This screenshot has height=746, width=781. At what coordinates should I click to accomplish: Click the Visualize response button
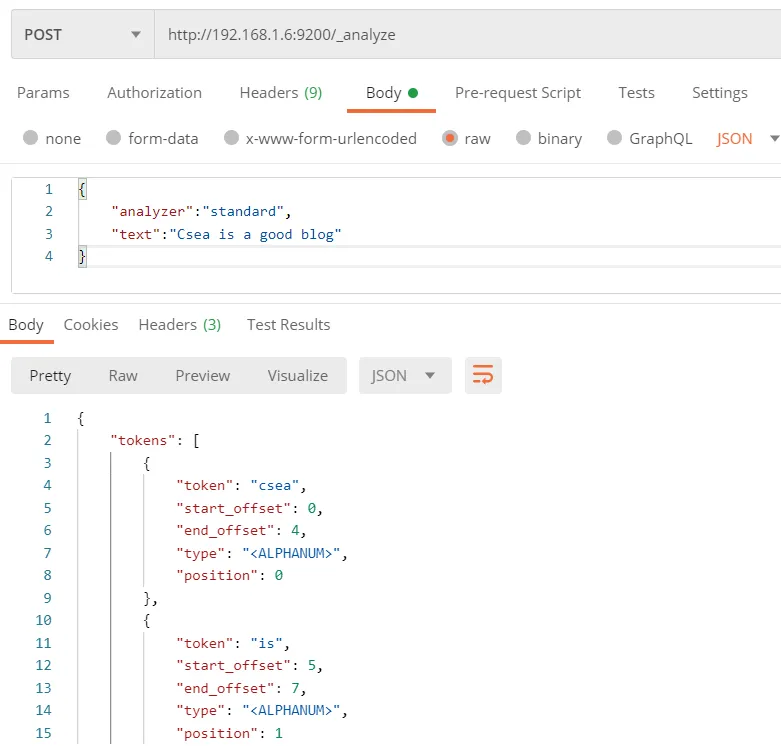tap(297, 376)
